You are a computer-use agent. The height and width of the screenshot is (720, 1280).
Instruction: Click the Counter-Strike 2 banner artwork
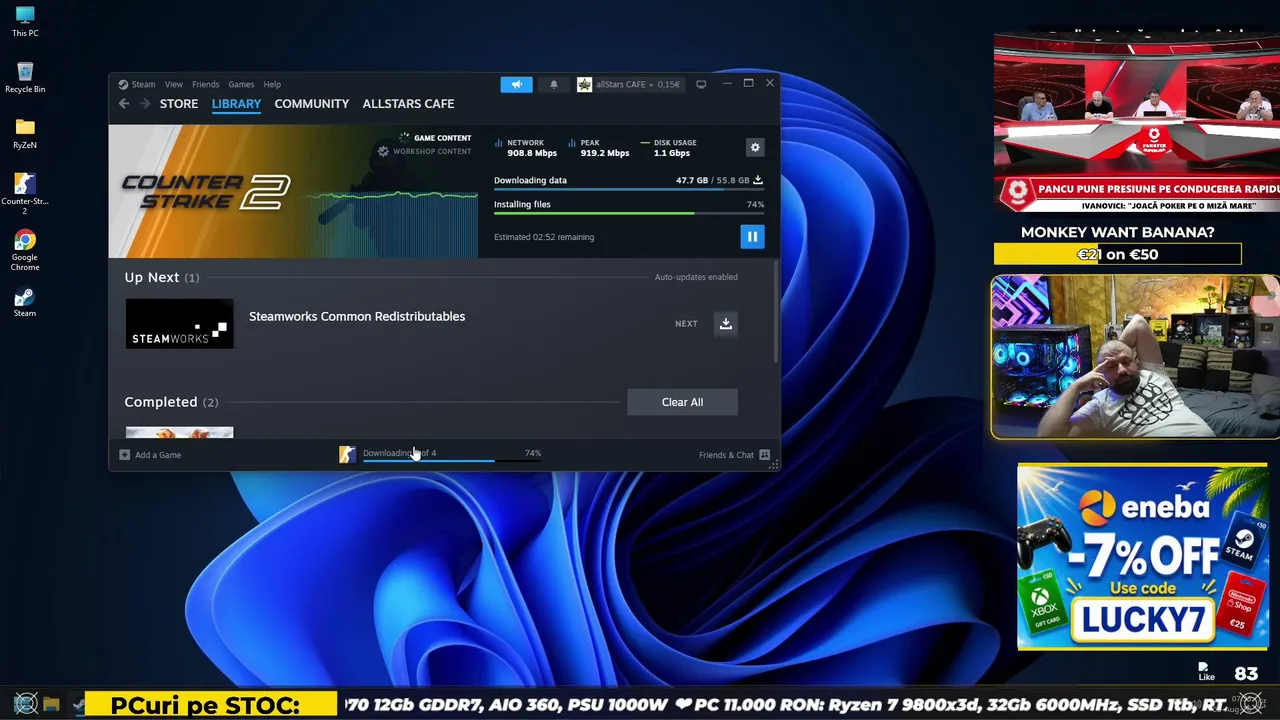tap(293, 192)
